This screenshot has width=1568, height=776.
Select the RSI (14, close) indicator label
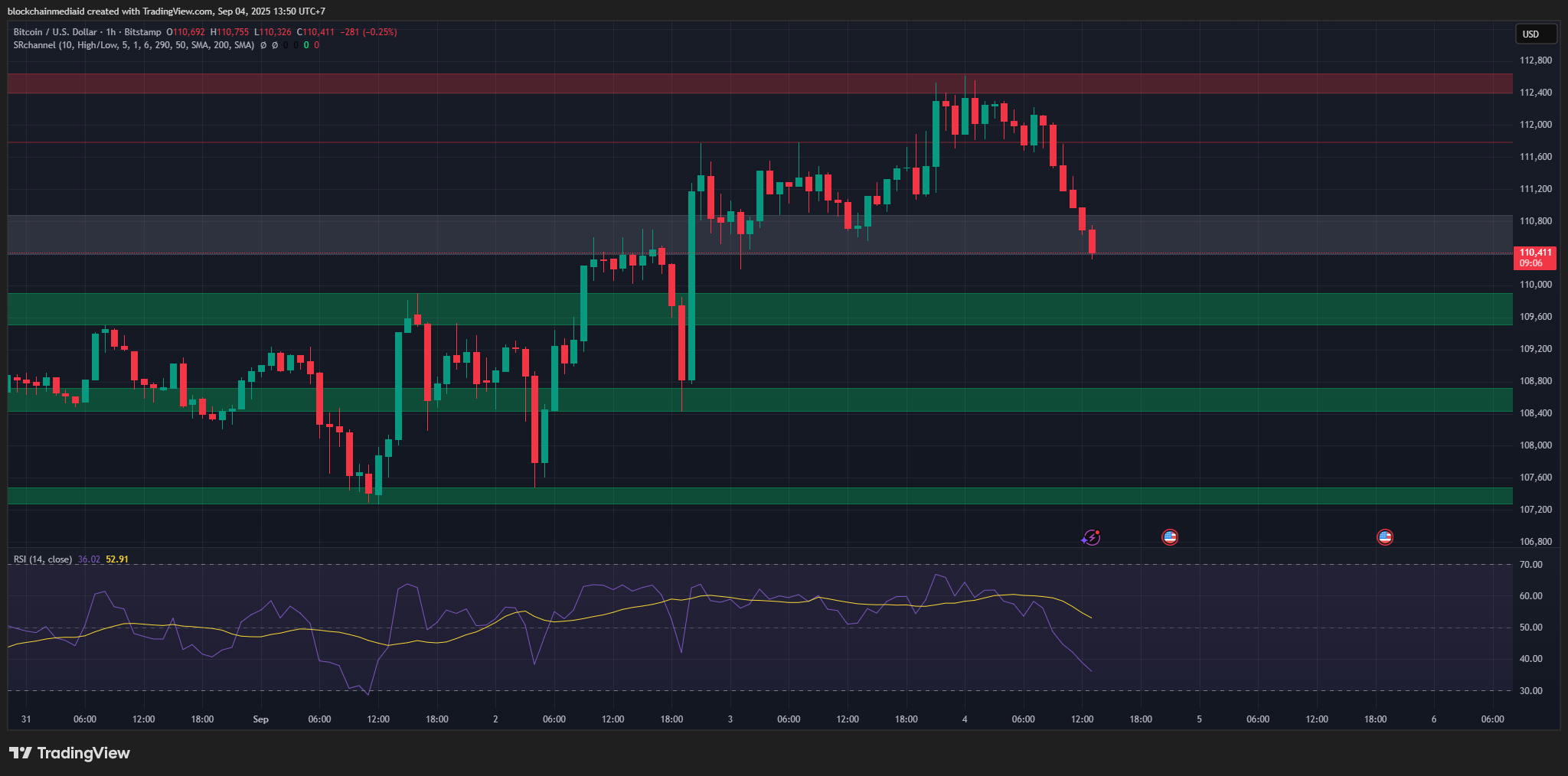pos(43,559)
